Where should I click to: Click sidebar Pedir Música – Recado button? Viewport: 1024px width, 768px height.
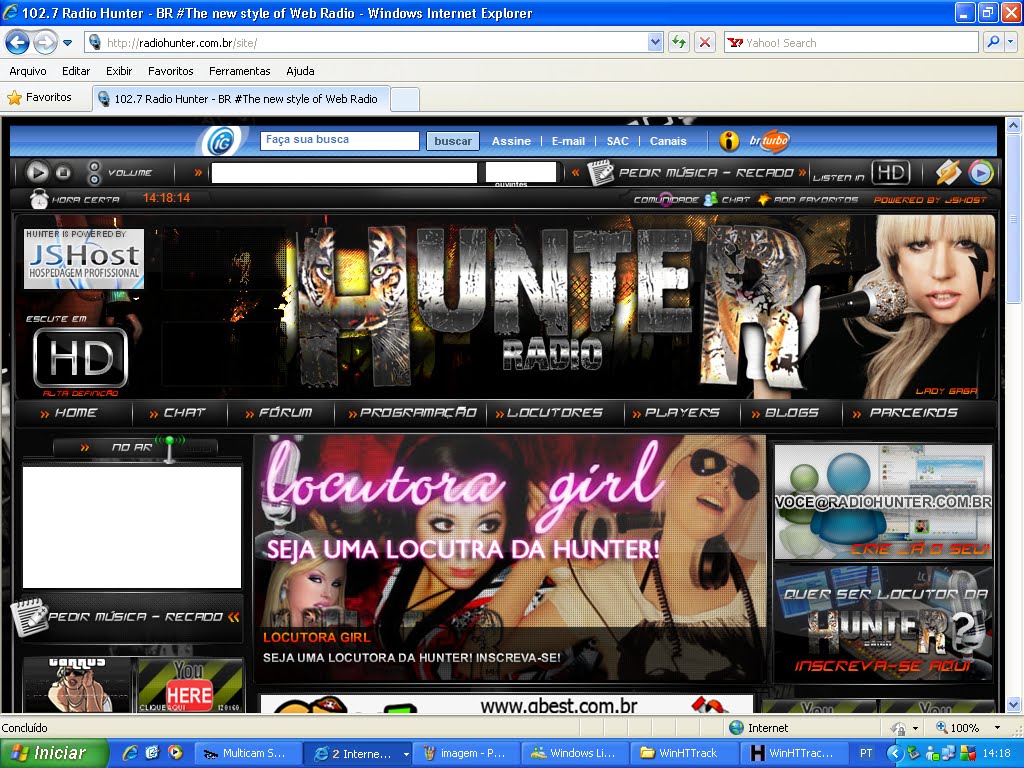coord(127,617)
